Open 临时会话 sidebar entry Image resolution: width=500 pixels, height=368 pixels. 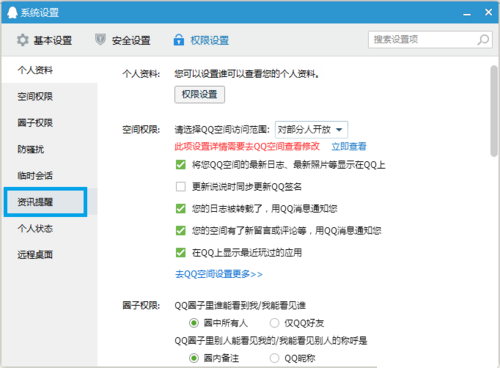click(x=49, y=175)
